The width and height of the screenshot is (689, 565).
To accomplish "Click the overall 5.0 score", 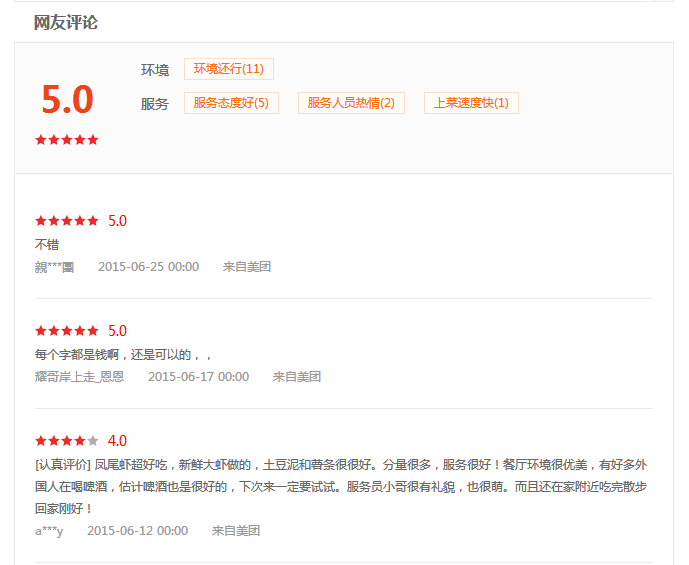I will (67, 99).
